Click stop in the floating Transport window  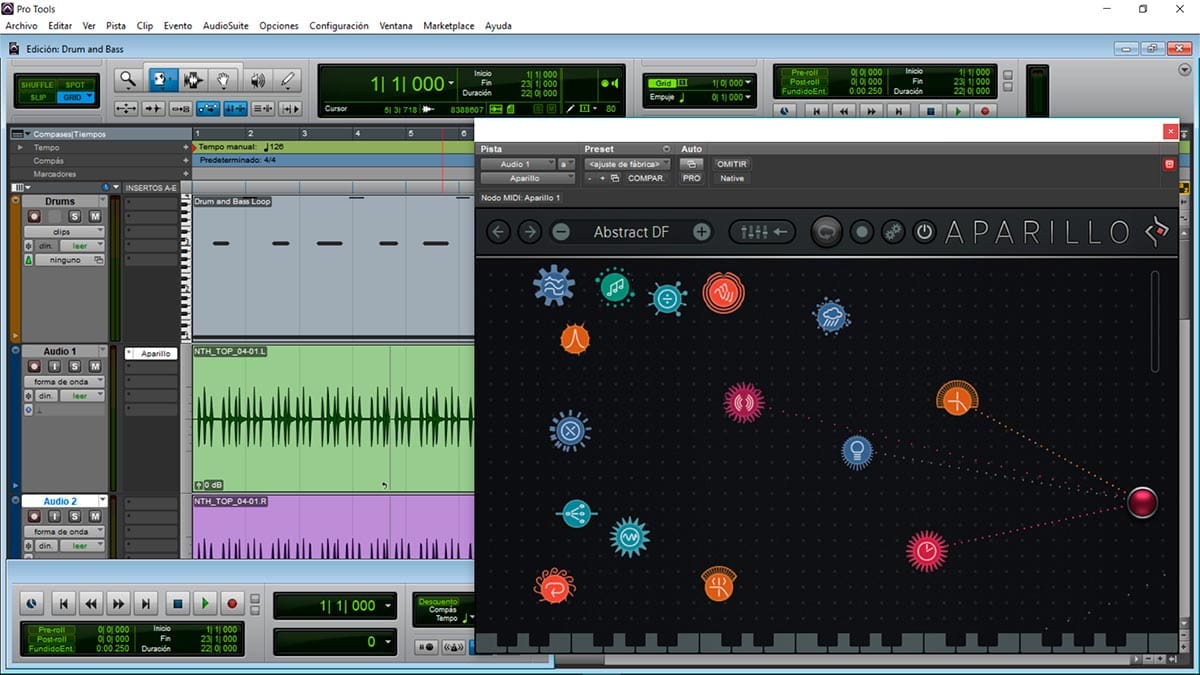176,603
